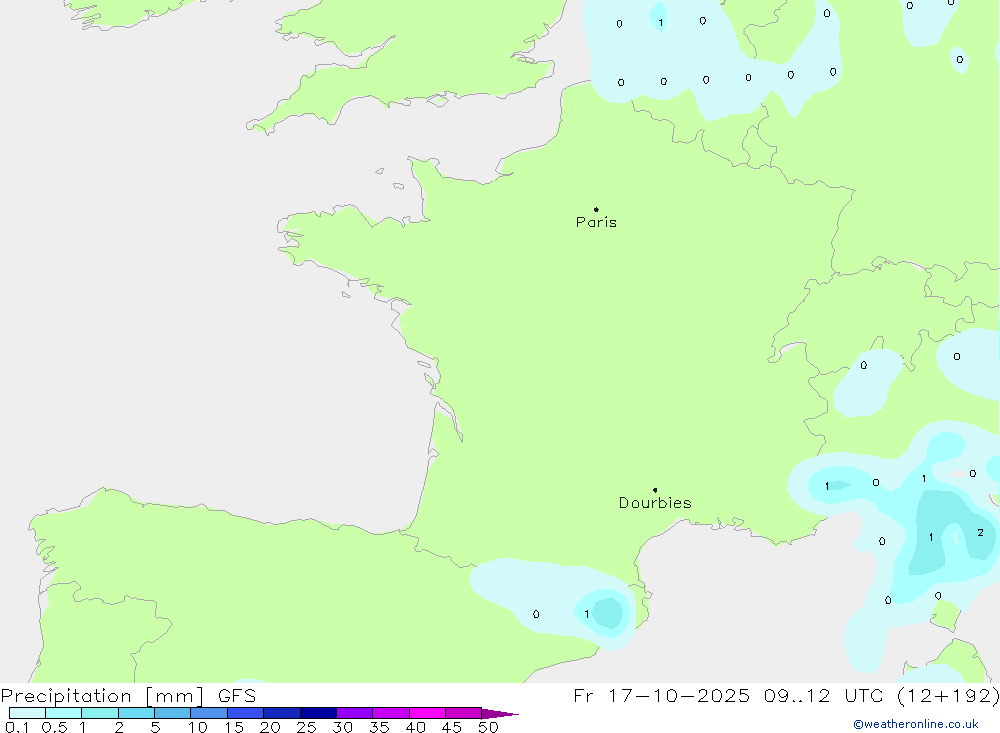
Task: Pick the 2–5 mm legend color swatch
Action: point(136,713)
